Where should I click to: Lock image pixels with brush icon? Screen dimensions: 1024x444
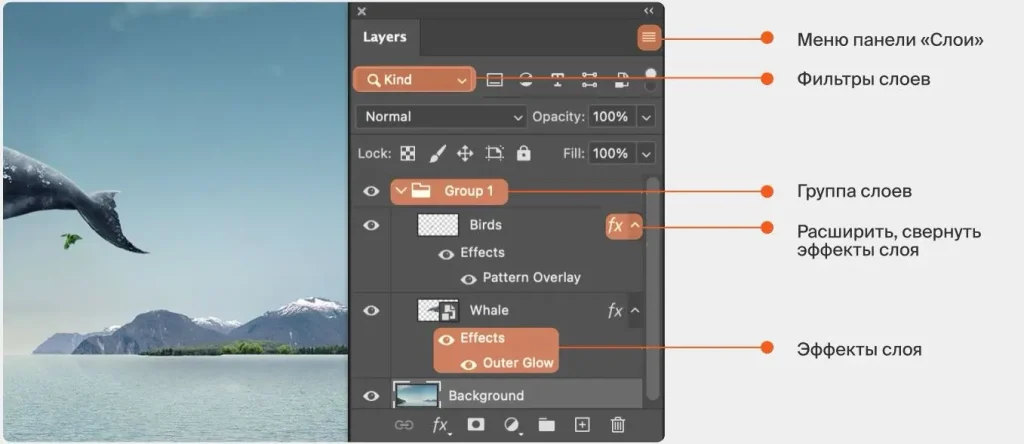pos(437,154)
